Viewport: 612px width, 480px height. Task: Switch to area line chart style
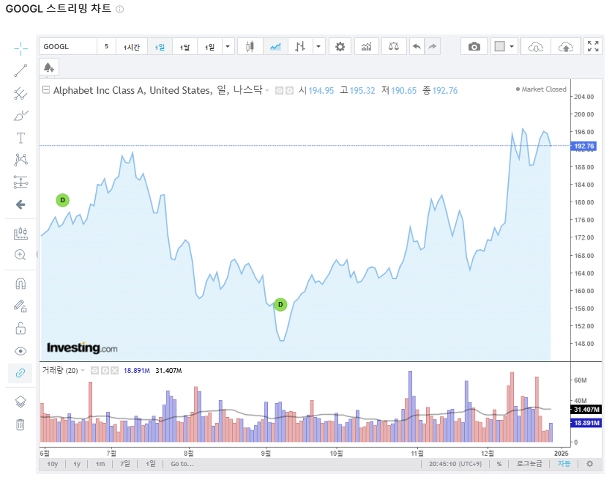click(276, 47)
